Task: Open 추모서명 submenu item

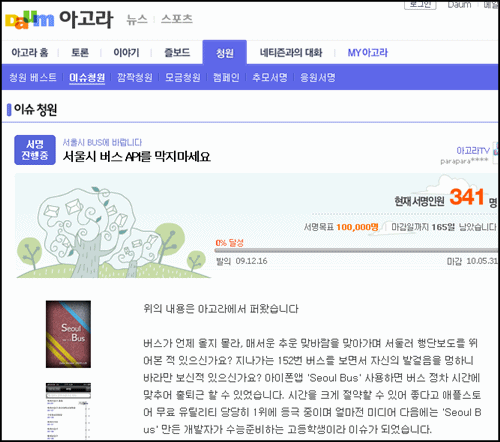Action: 270,78
